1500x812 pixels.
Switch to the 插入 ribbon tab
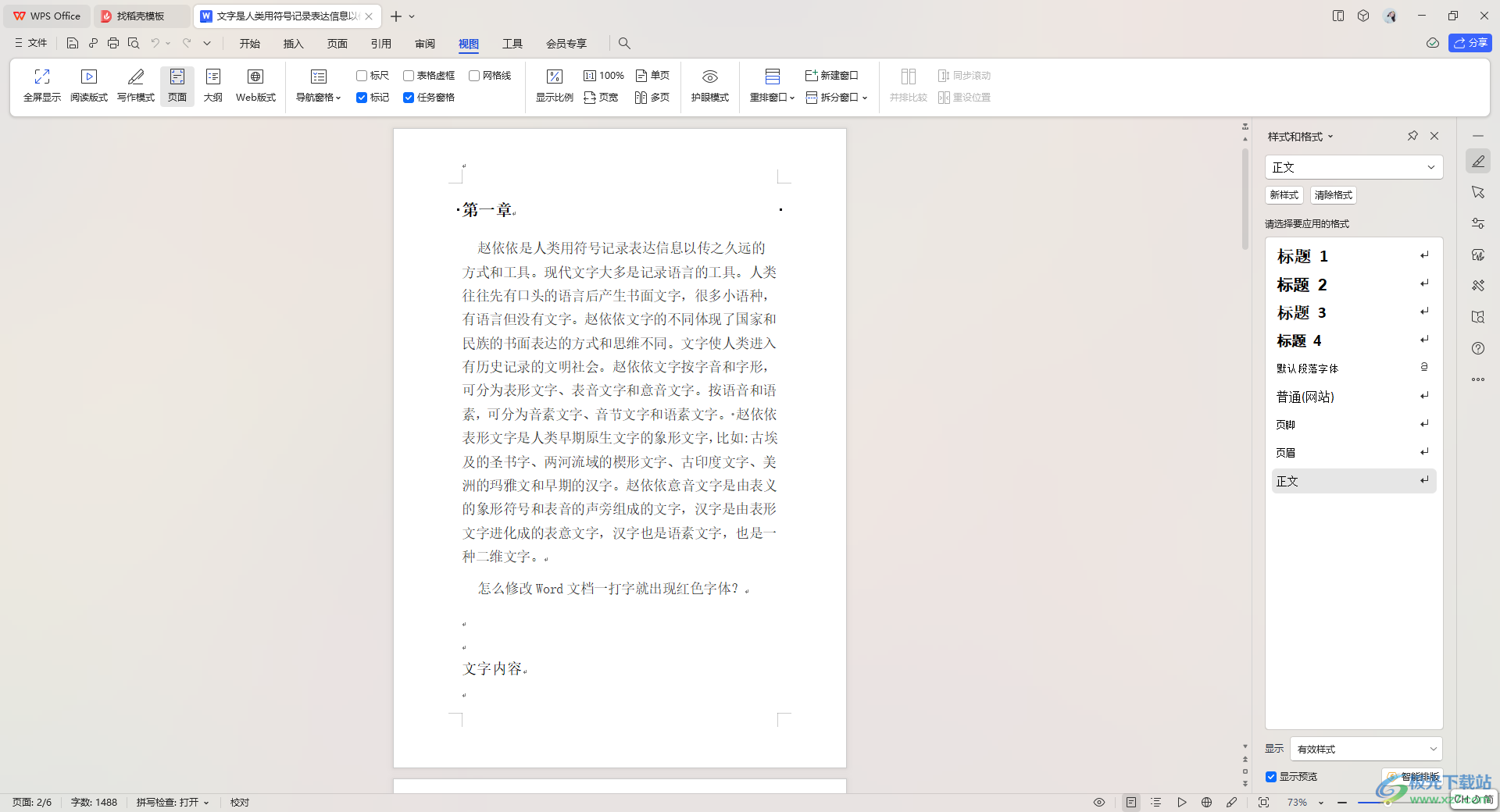pos(294,44)
